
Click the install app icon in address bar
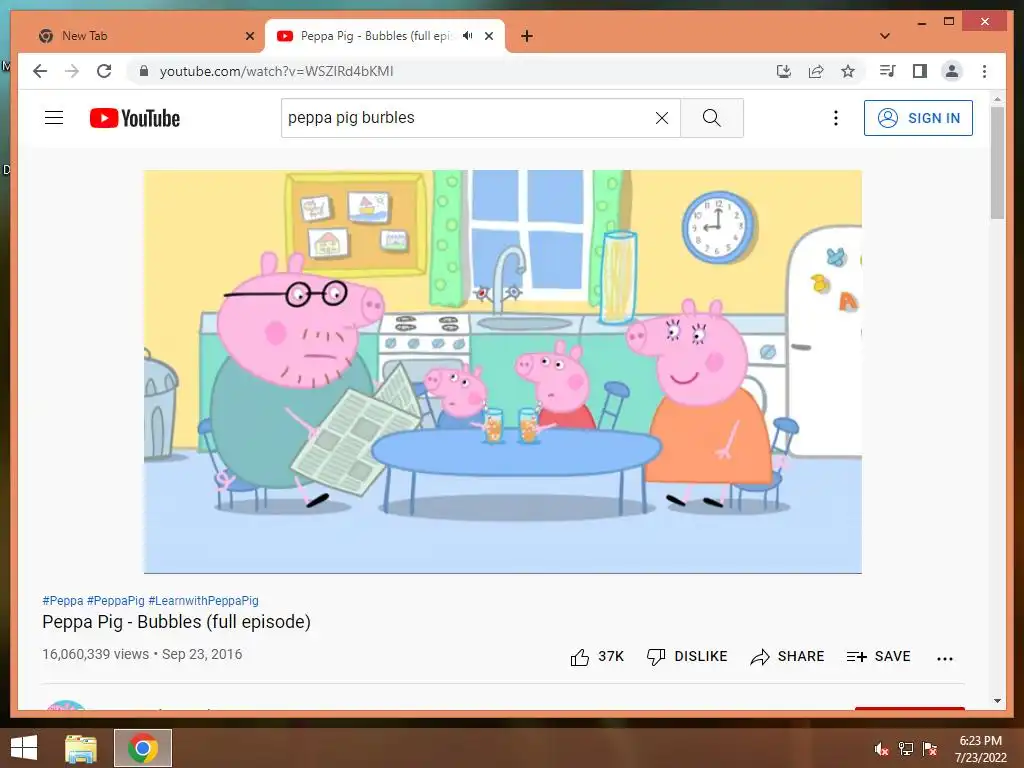click(784, 71)
